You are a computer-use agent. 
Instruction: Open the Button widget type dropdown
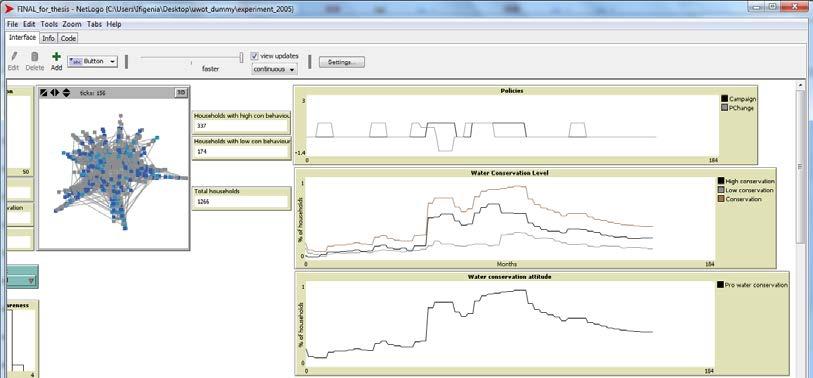[x=93, y=61]
